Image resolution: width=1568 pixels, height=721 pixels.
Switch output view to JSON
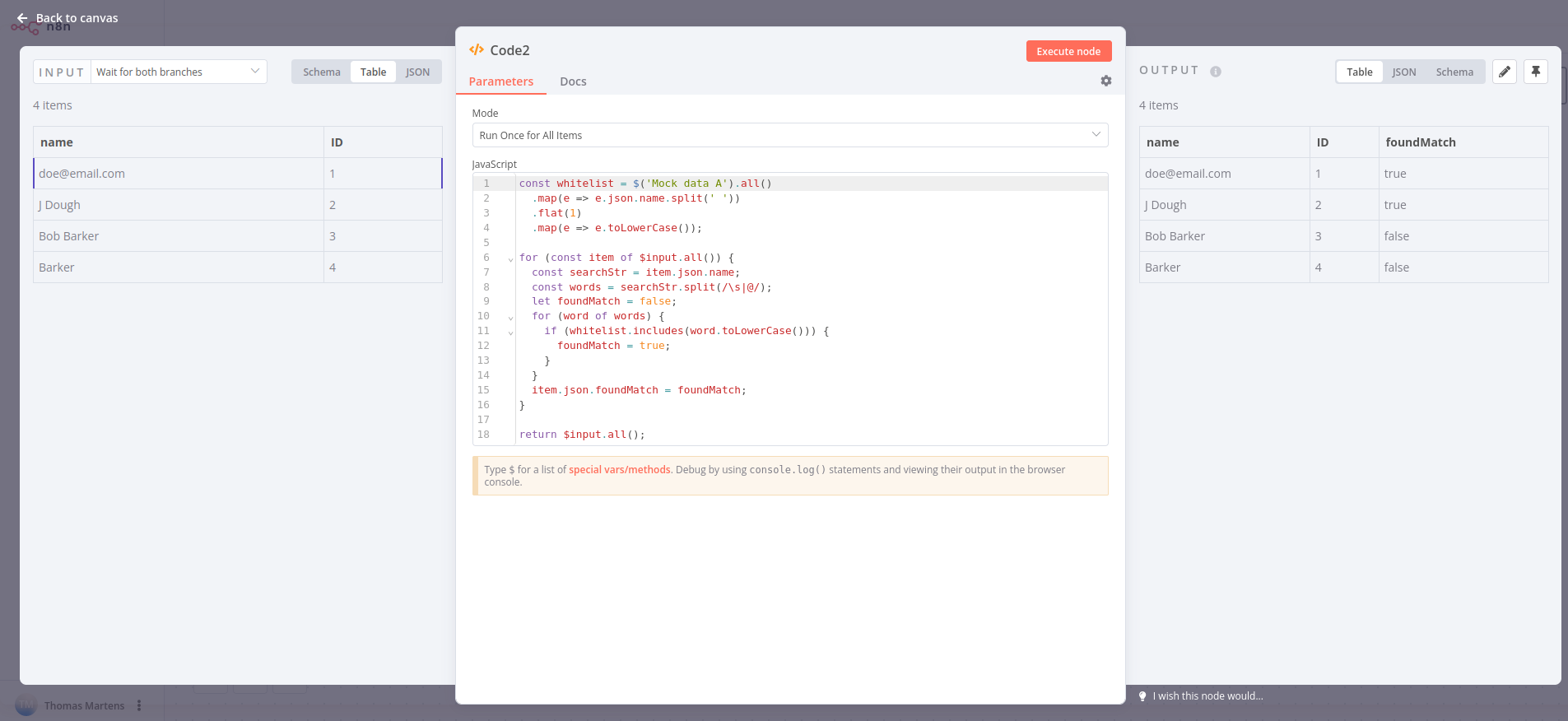[1403, 72]
